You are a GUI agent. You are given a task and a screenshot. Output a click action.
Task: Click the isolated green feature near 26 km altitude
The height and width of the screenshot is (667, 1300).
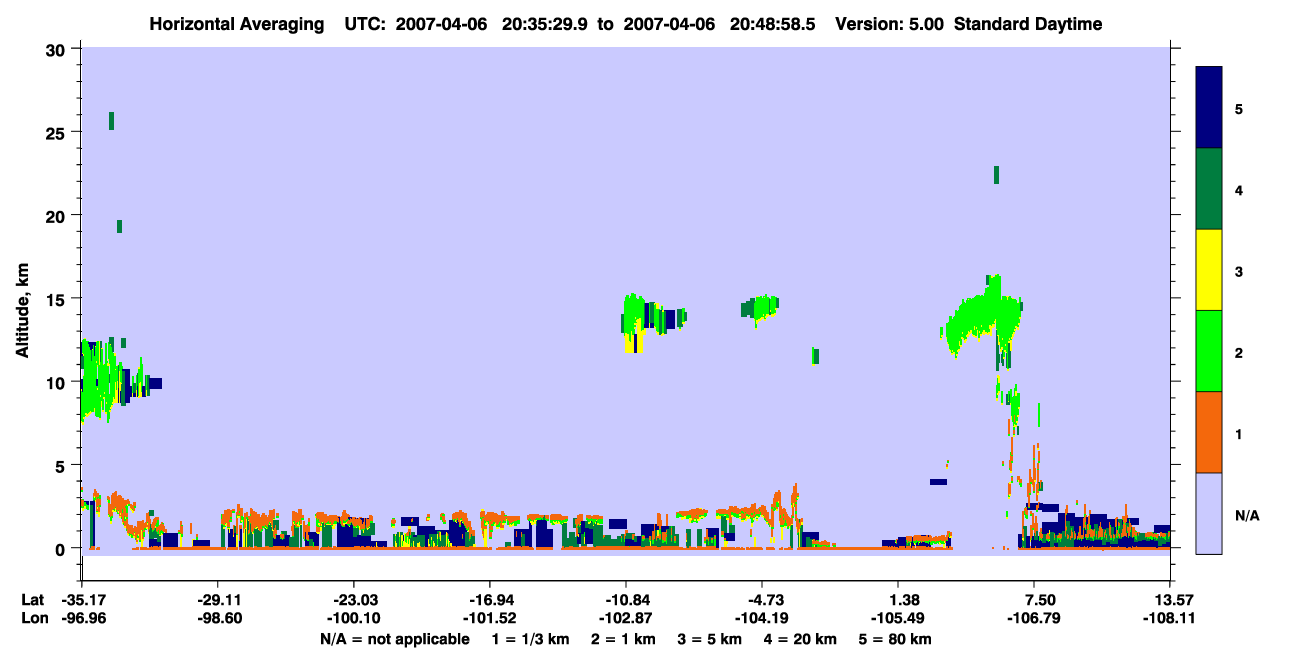[x=111, y=121]
